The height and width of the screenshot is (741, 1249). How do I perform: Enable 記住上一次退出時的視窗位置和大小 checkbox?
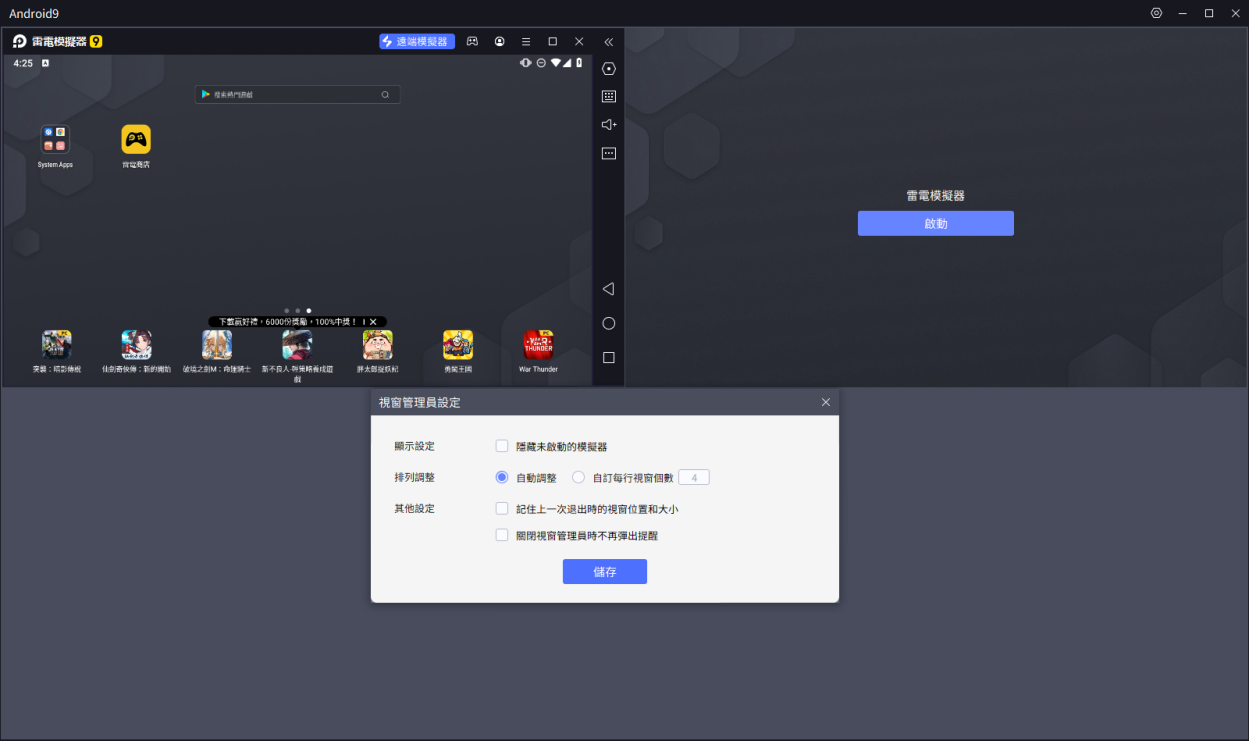[x=502, y=509]
